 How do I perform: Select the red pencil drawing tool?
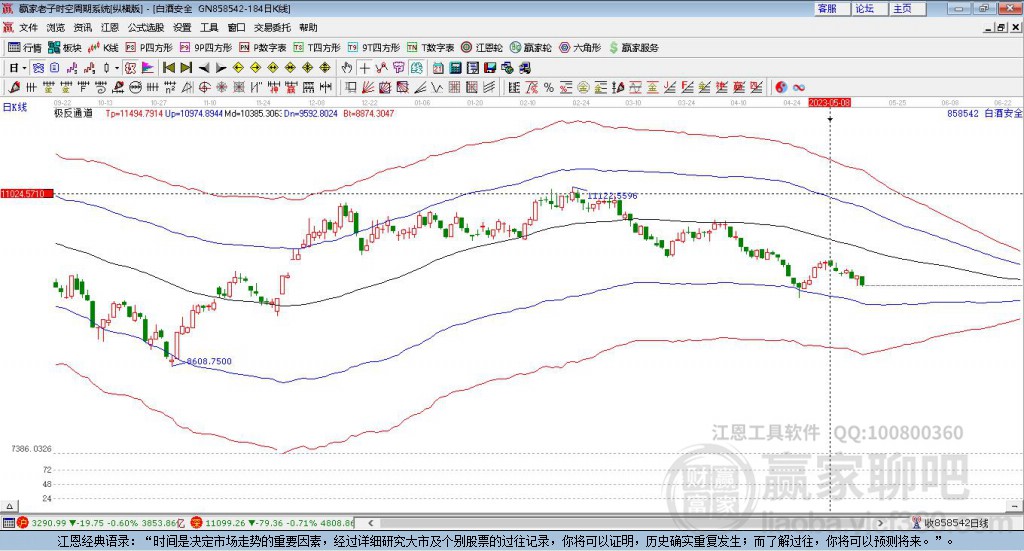(14, 87)
